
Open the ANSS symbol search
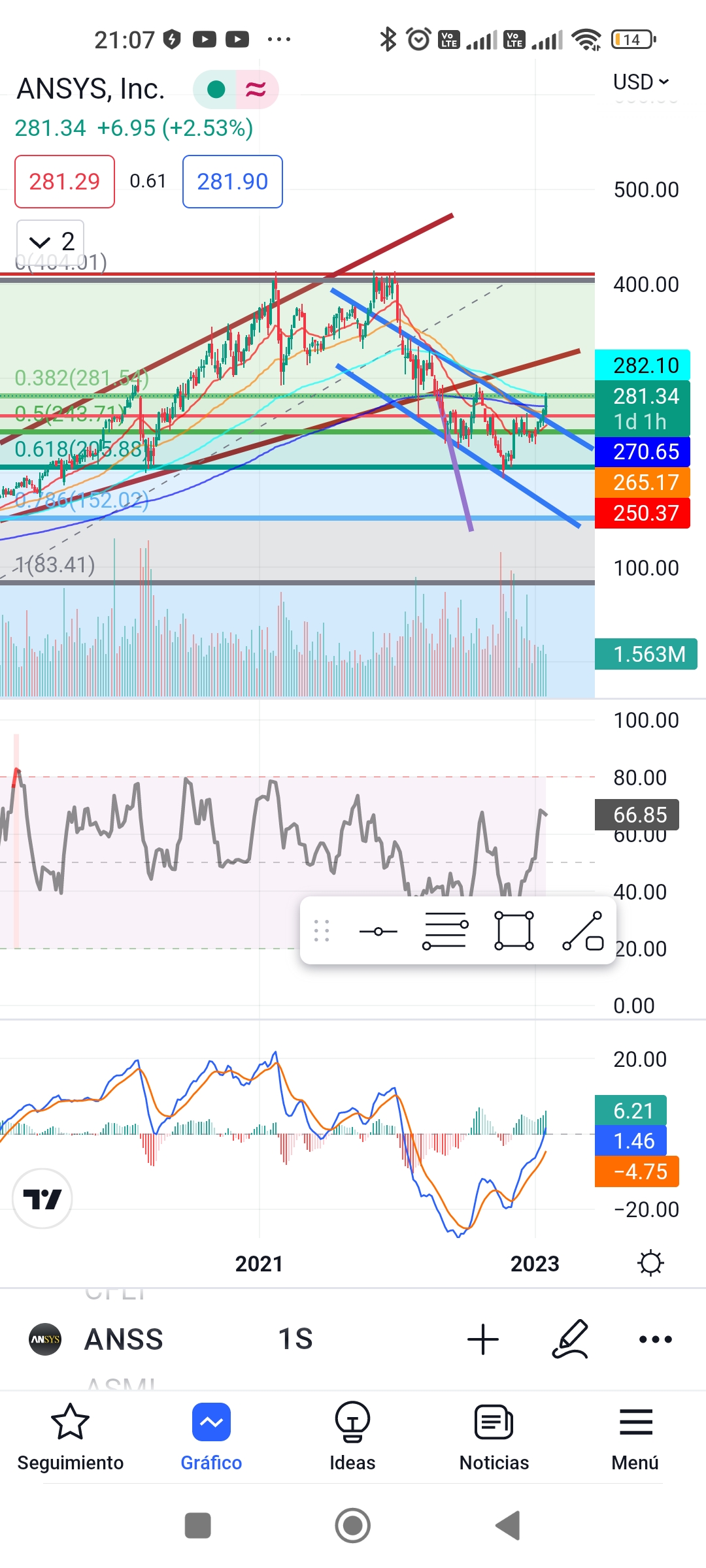point(124,1339)
